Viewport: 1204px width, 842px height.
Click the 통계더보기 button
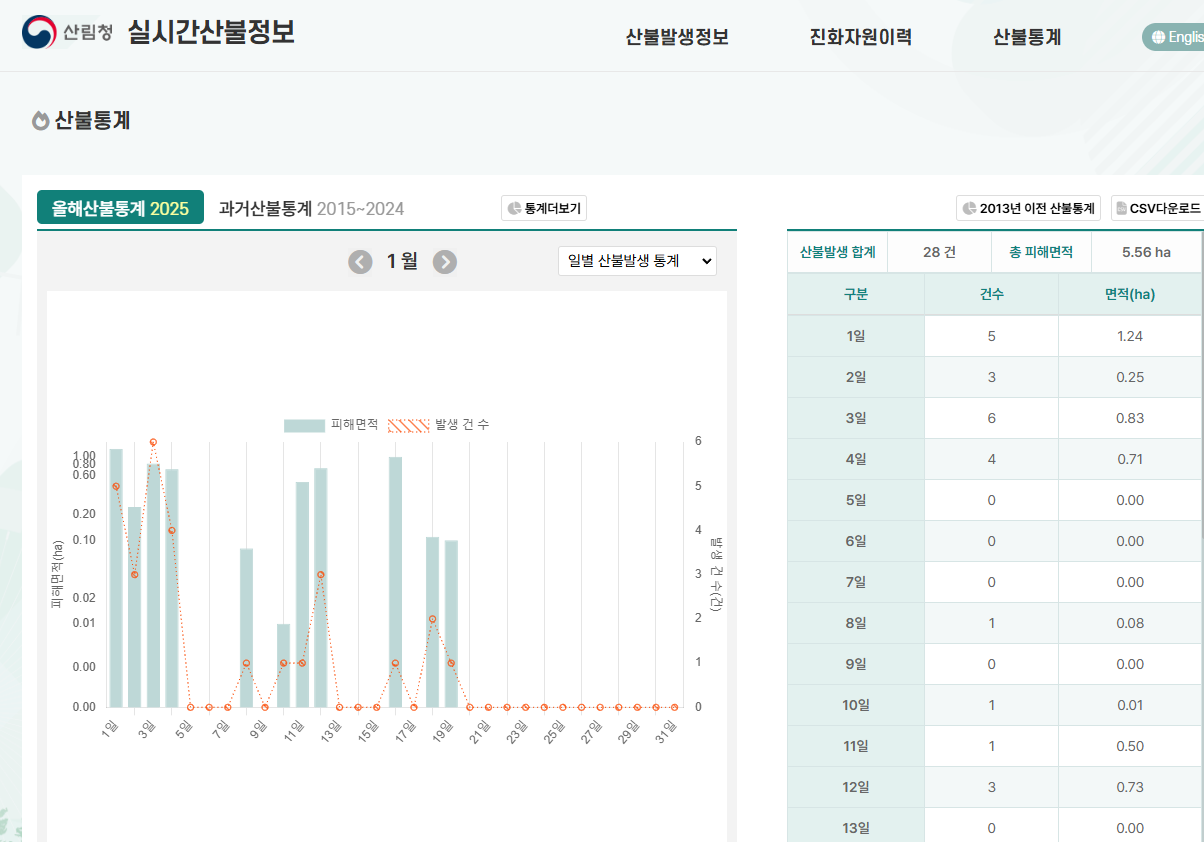(543, 208)
